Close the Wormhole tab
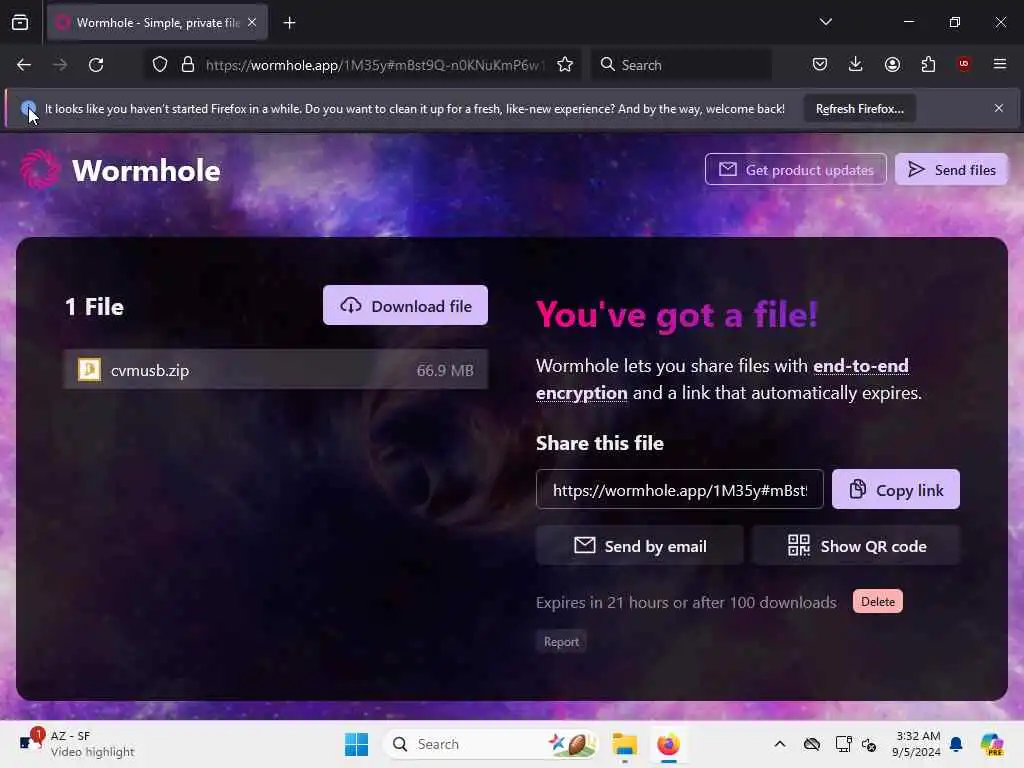This screenshot has width=1024, height=768. point(252,22)
